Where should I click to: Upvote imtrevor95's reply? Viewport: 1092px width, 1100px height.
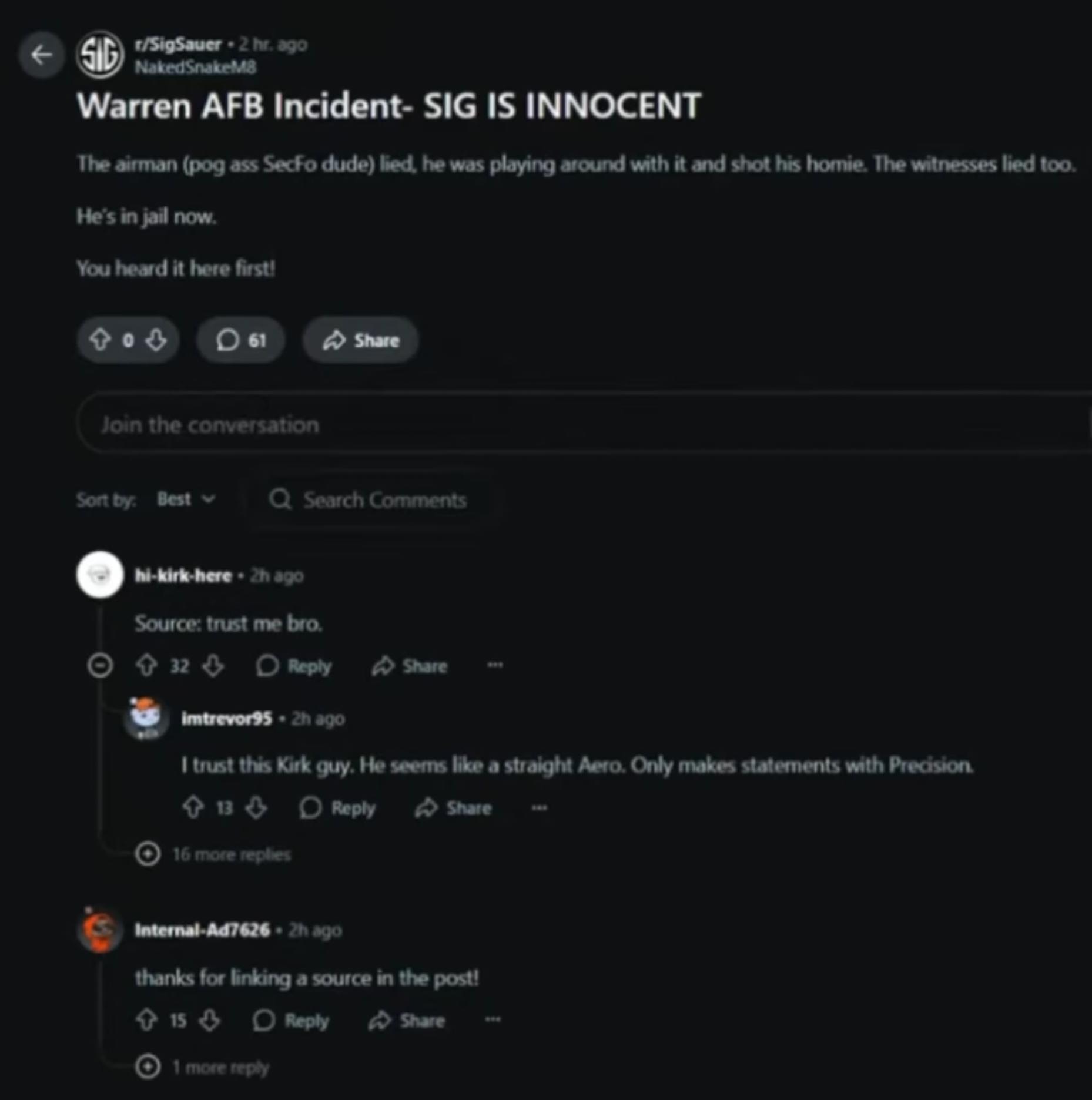193,807
